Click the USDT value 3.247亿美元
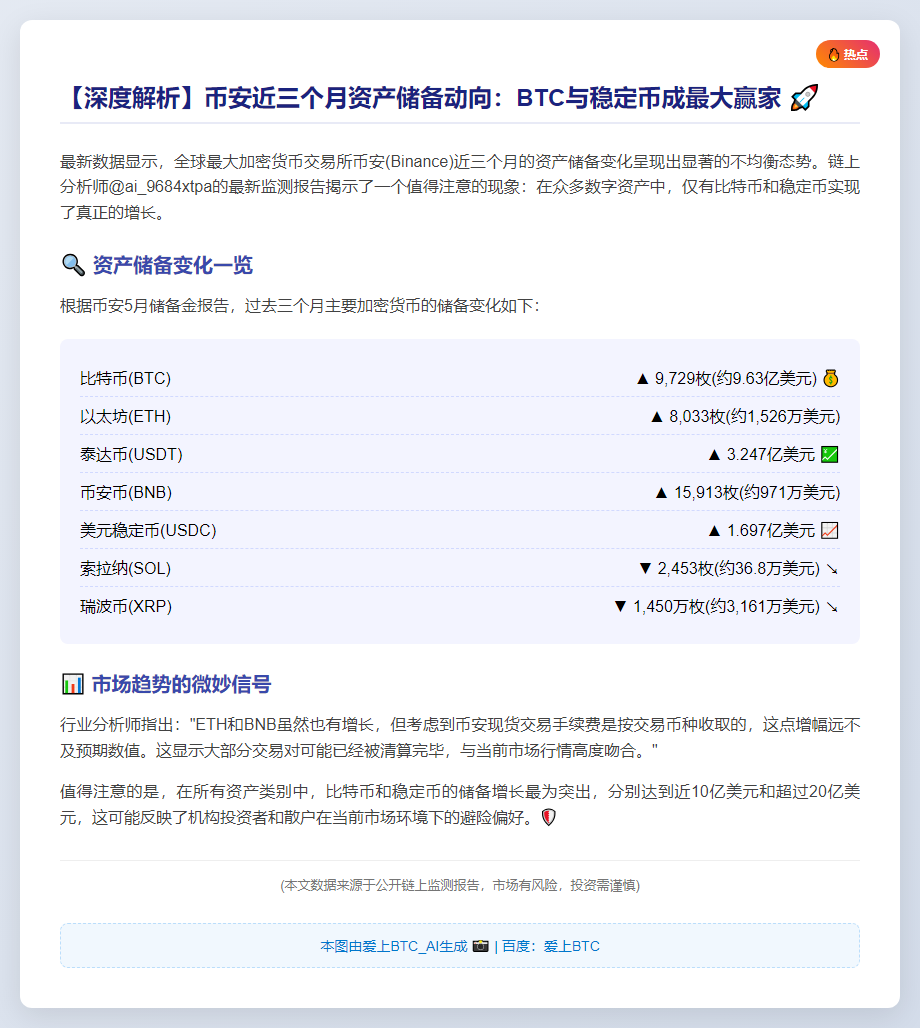Image resolution: width=920 pixels, height=1028 pixels. coord(770,454)
